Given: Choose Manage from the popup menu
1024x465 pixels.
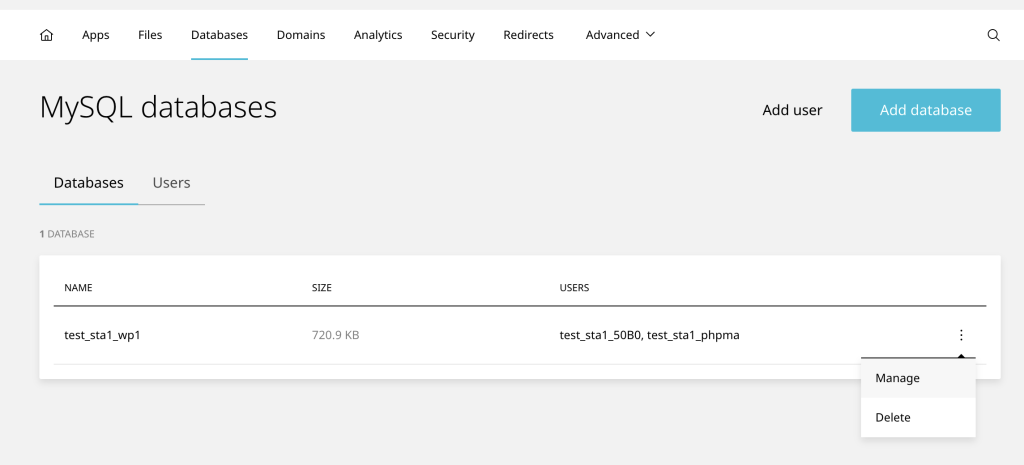Looking at the screenshot, I should click(918, 378).
